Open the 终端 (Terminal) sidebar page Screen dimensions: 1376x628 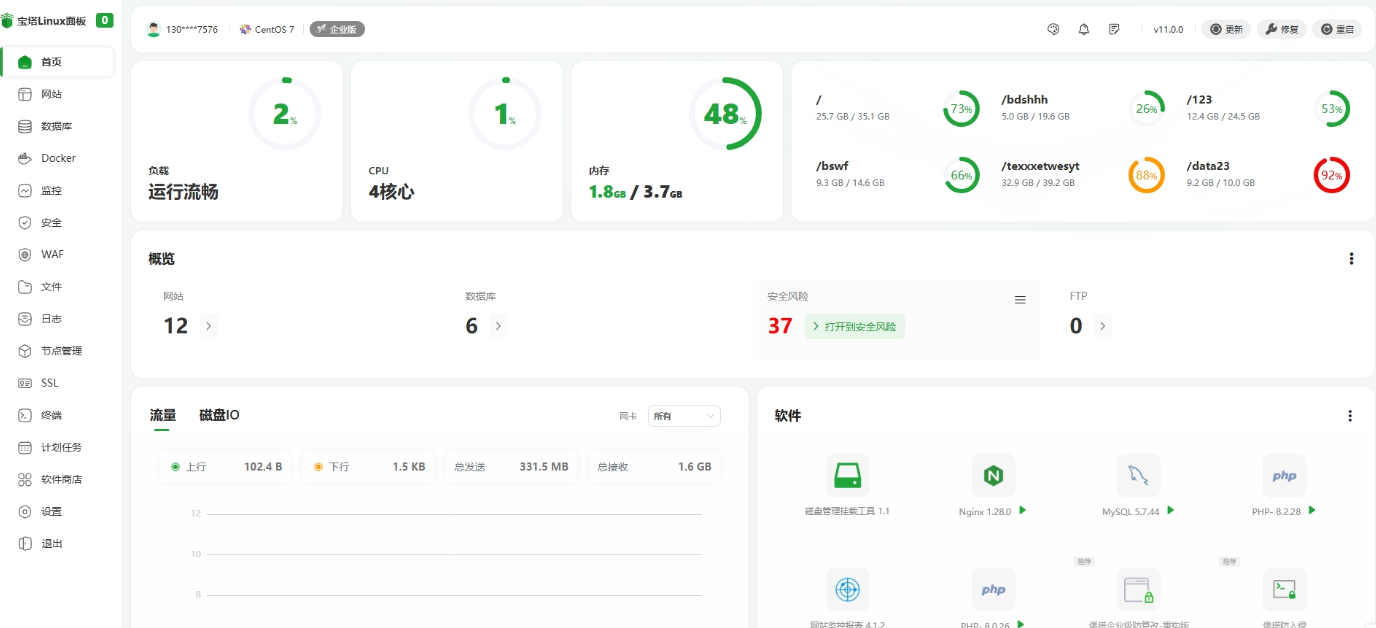point(58,415)
